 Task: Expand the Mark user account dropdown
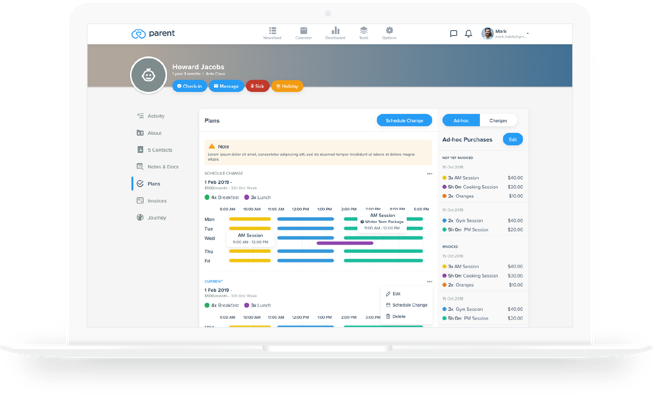coord(527,33)
